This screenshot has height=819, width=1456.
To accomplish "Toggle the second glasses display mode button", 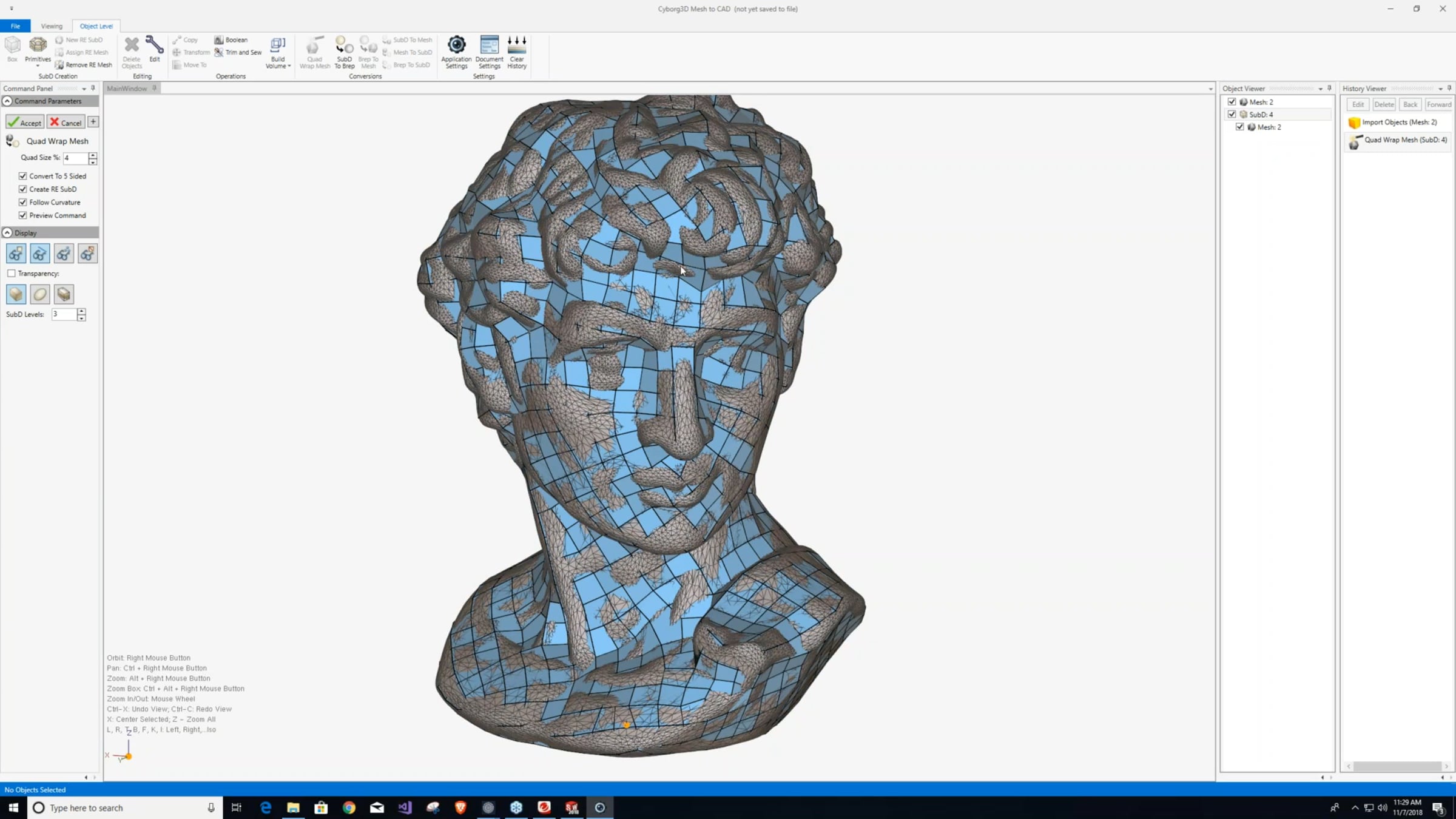I will (40, 254).
